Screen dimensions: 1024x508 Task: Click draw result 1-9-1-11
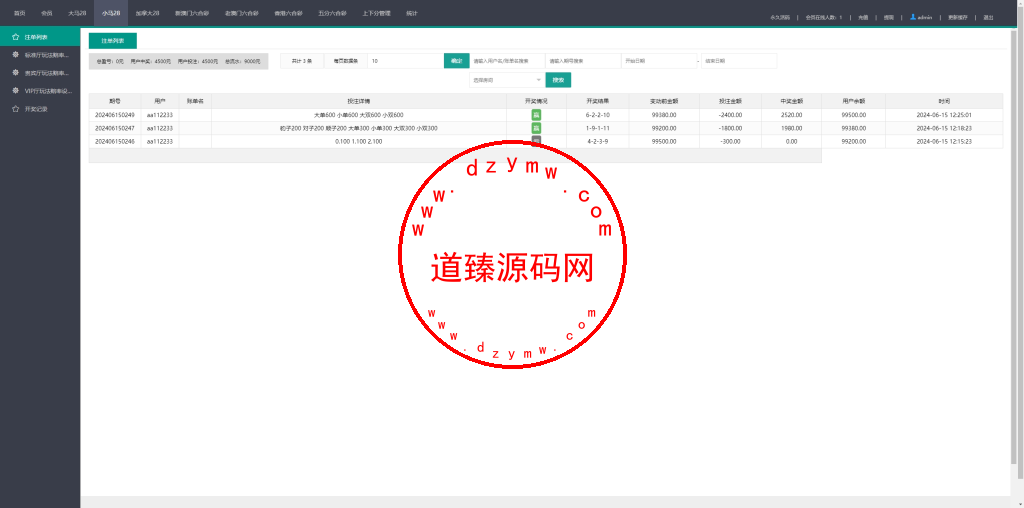598,129
